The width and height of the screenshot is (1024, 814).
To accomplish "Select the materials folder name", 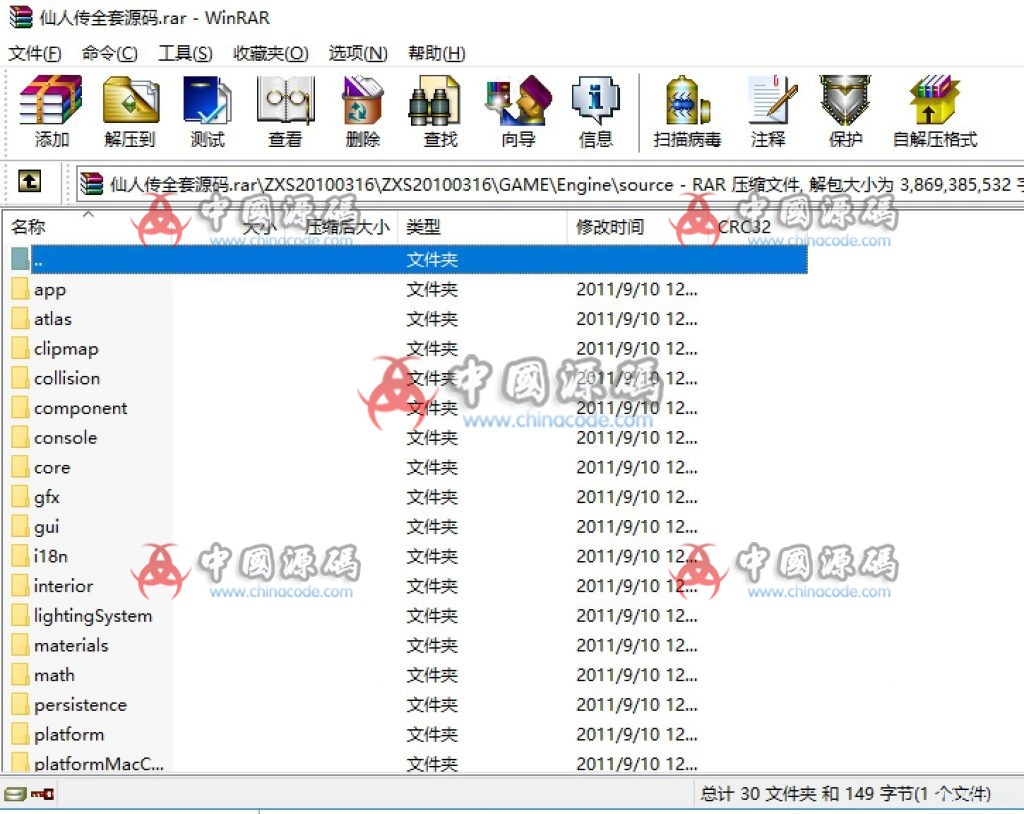I will click(71, 645).
